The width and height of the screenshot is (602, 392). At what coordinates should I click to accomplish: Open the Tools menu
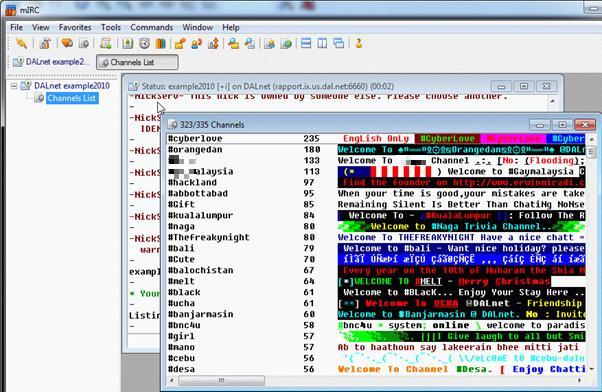[x=111, y=28]
